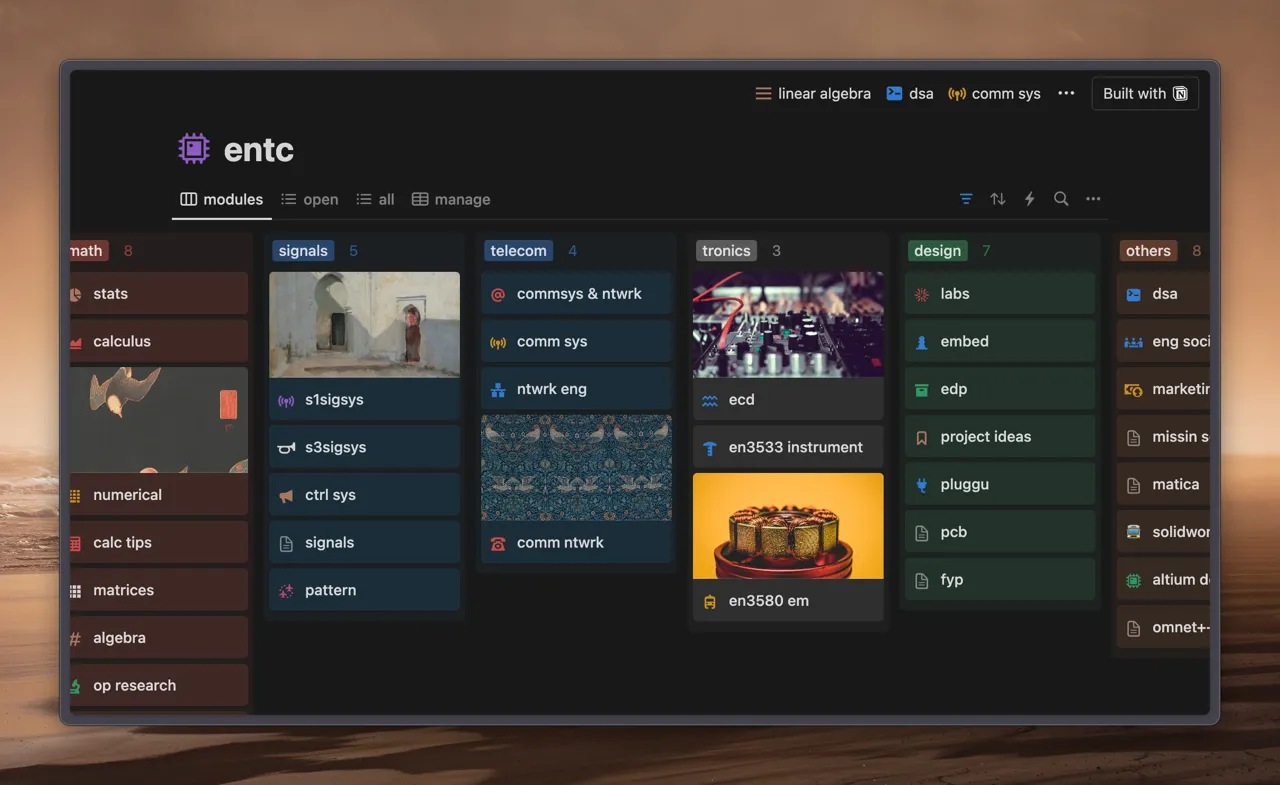Click the signals group label
This screenshot has width=1280, height=785.
coord(303,251)
